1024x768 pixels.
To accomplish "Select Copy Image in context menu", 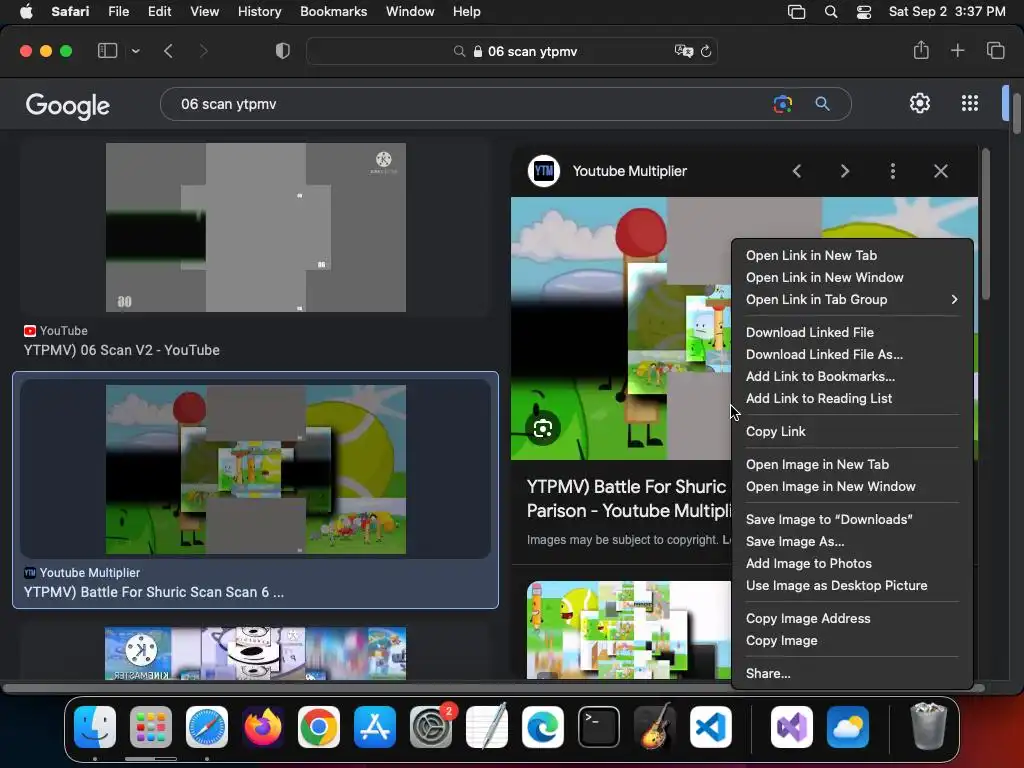I will 782,641.
